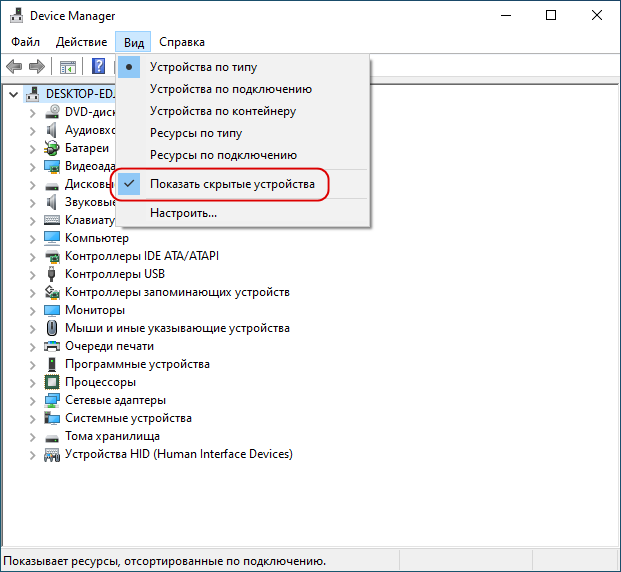Minimize the Device Manager window
This screenshot has width=621, height=572.
[506, 15]
